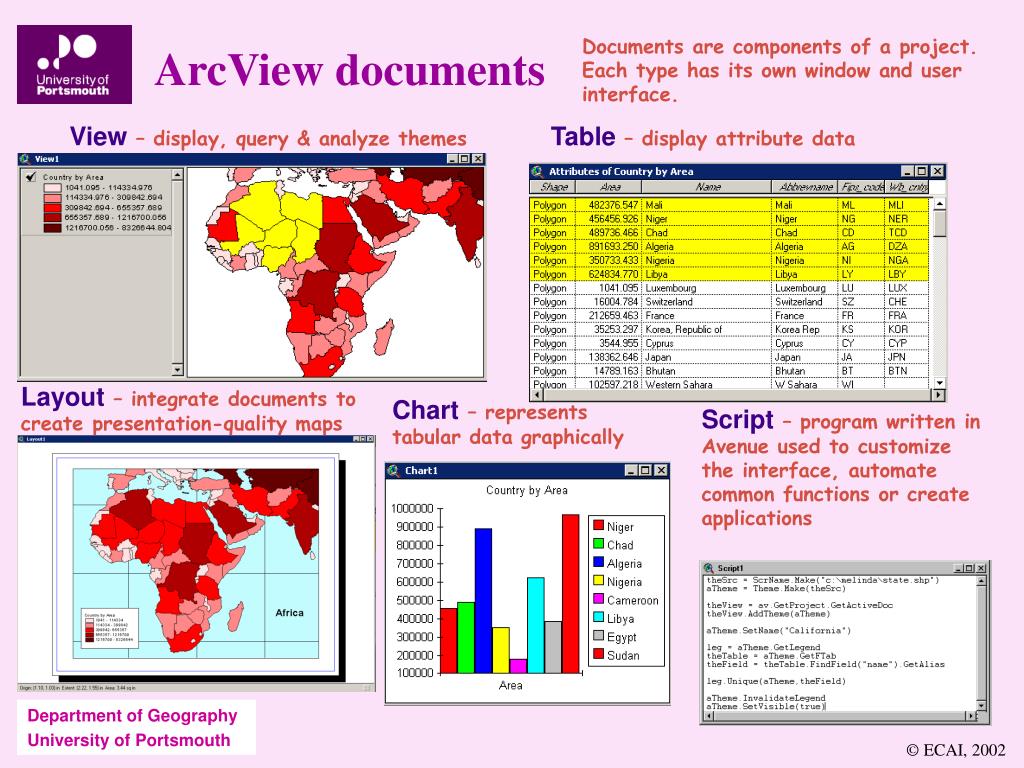Click the Area axis label below chart

tap(510, 685)
